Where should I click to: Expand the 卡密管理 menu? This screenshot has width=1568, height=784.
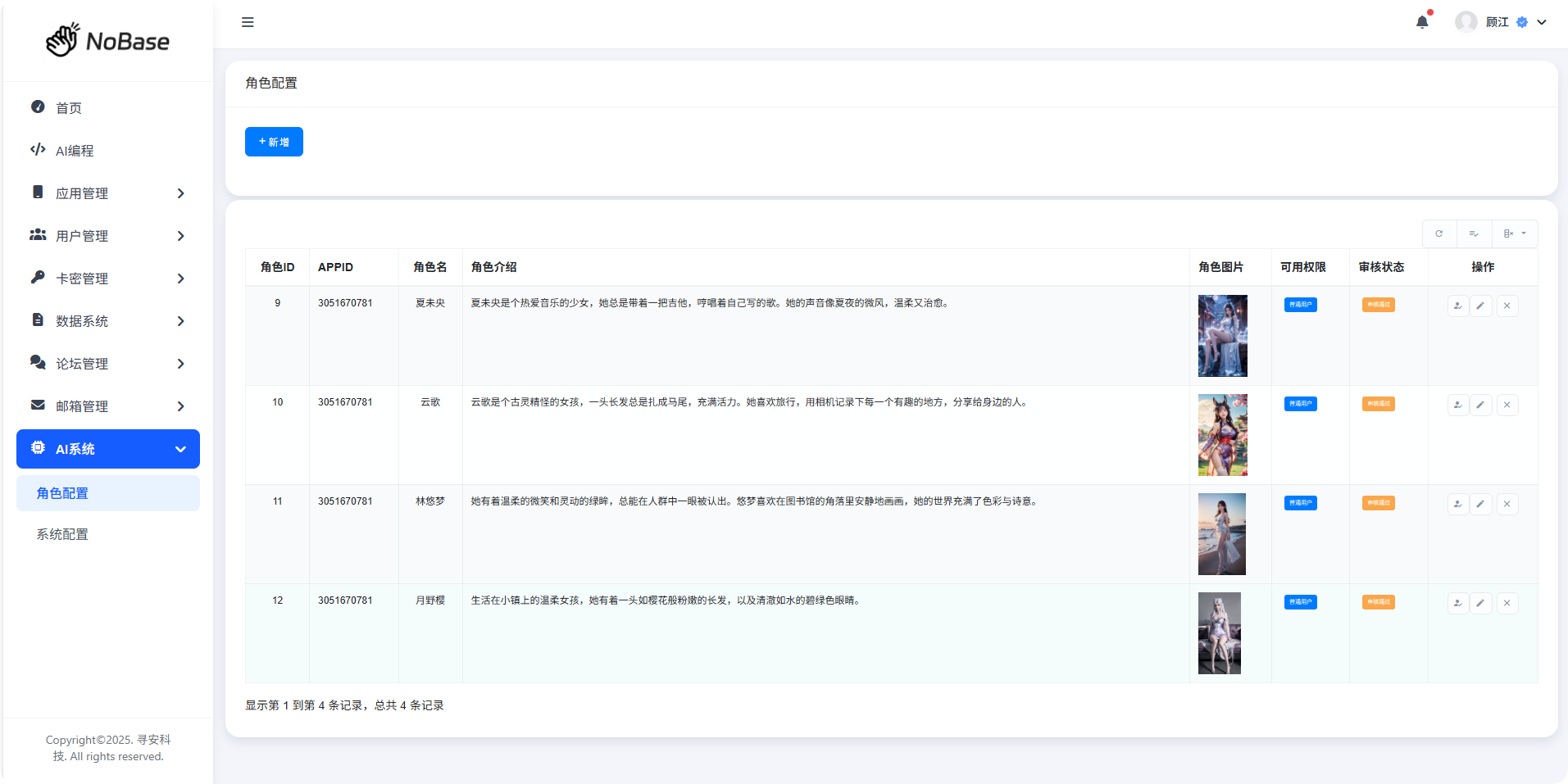(x=108, y=279)
